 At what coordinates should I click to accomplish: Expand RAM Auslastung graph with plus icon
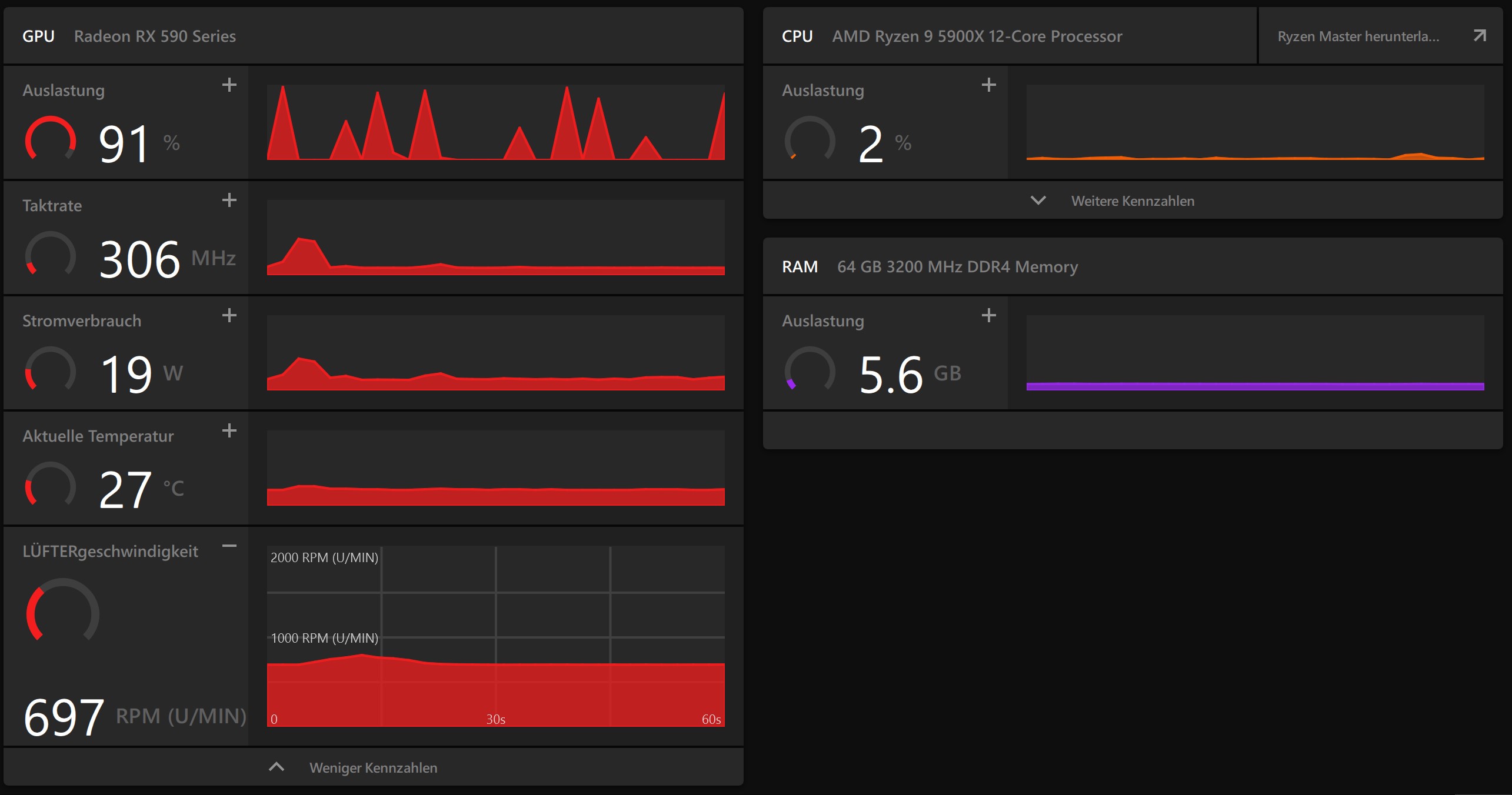(989, 316)
